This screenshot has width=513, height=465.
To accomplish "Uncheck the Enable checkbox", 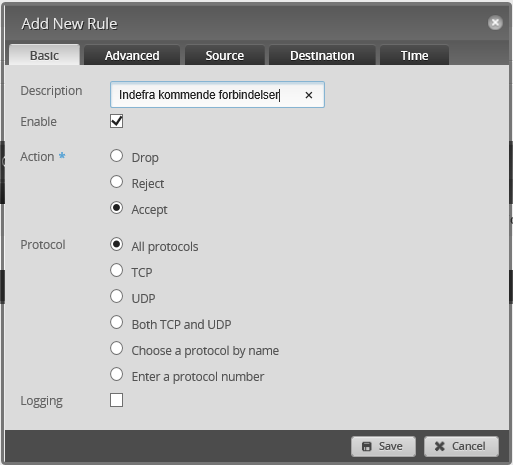I will pos(116,121).
